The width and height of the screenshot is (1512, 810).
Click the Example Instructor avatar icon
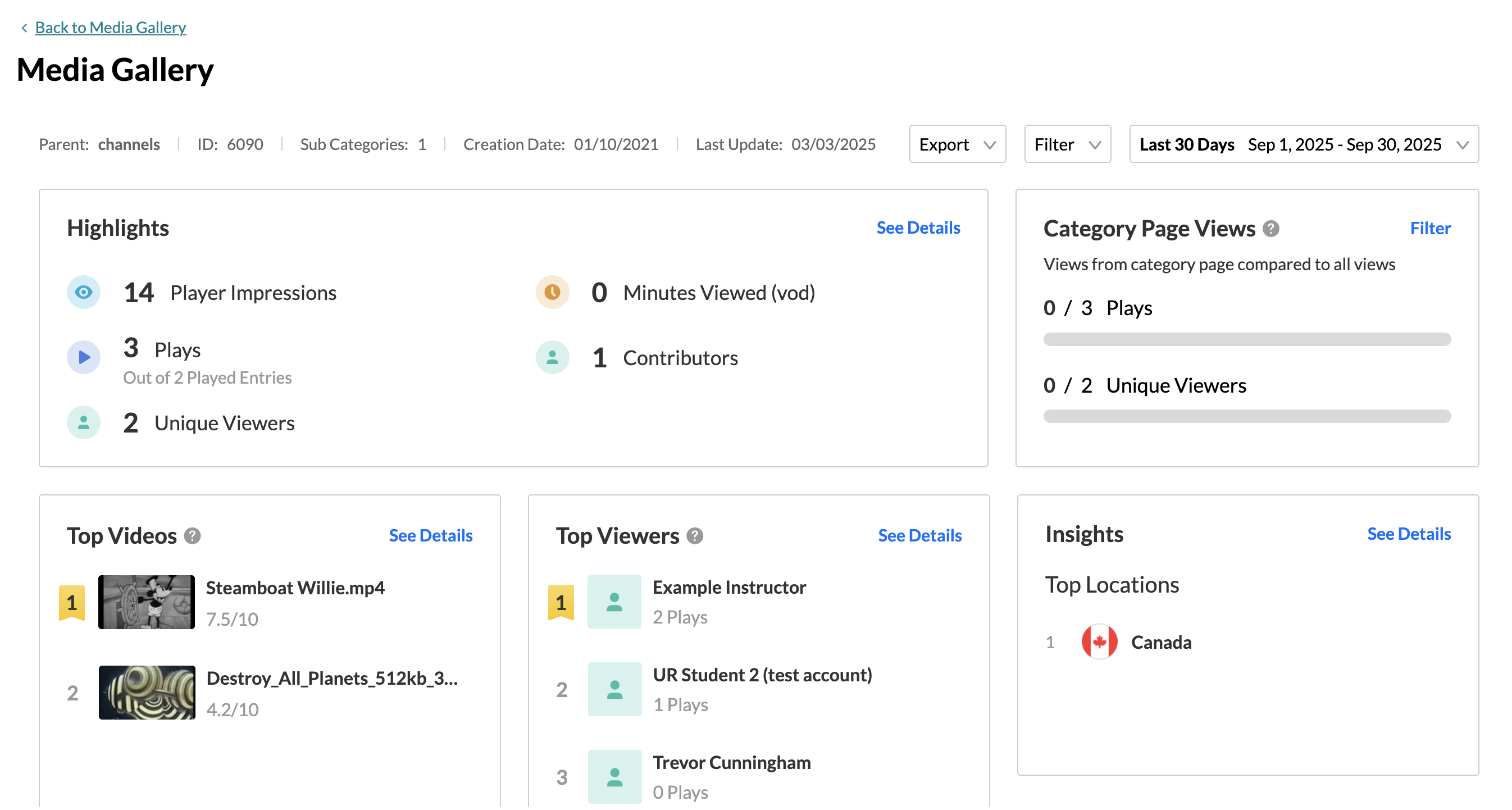pyautogui.click(x=614, y=602)
